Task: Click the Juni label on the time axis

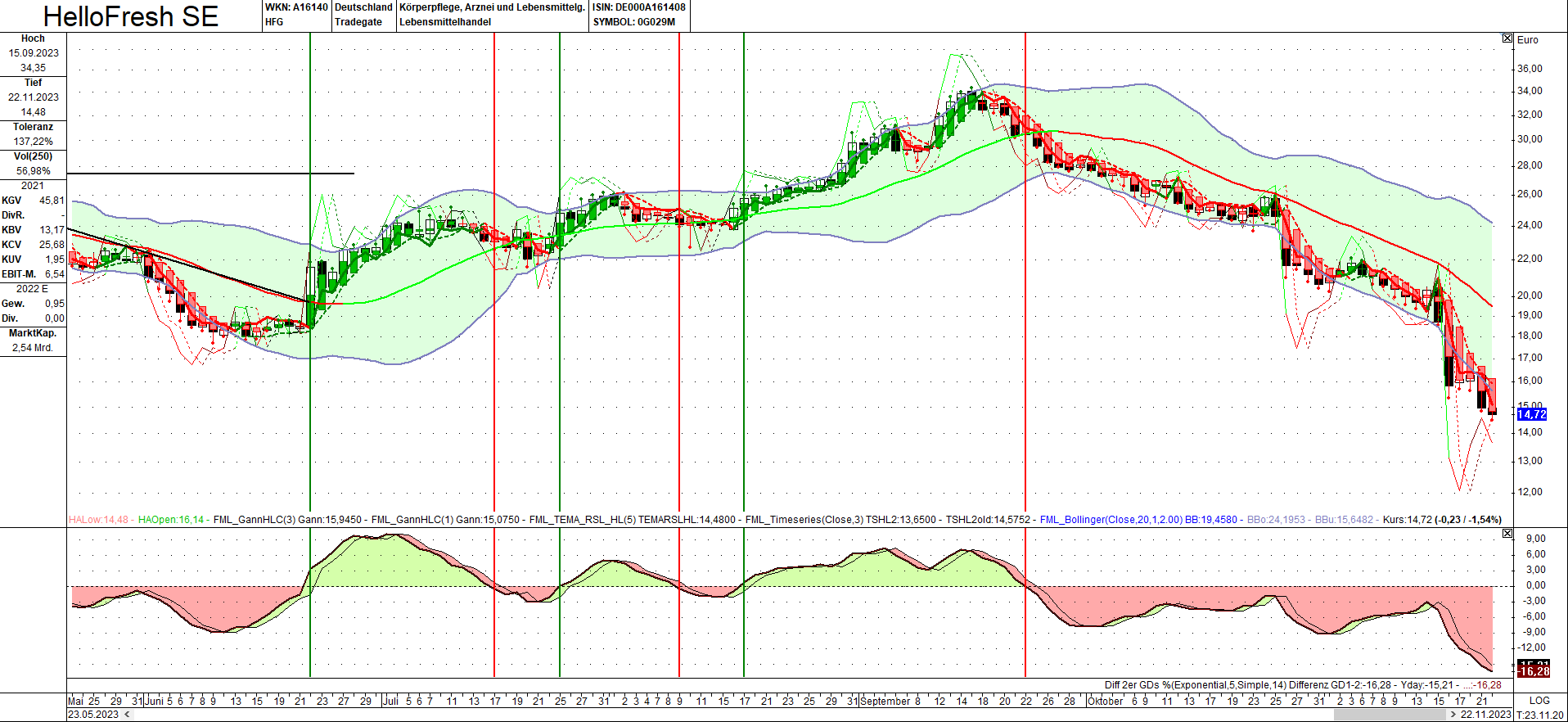Action: click(x=155, y=702)
